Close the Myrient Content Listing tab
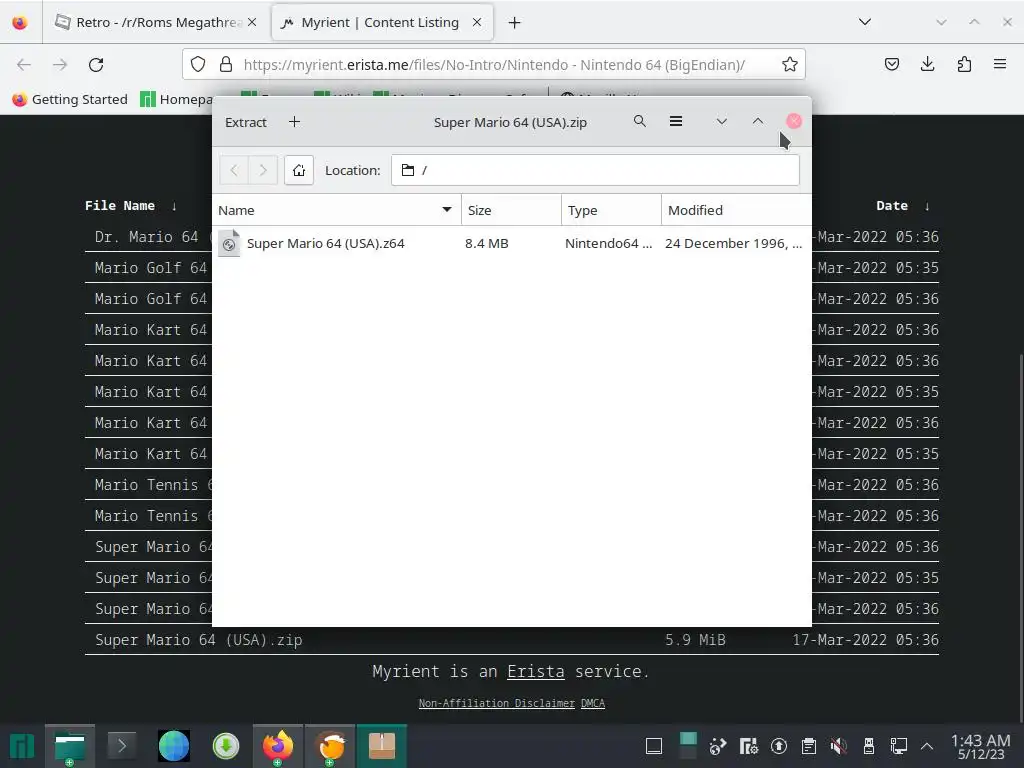 click(x=477, y=22)
